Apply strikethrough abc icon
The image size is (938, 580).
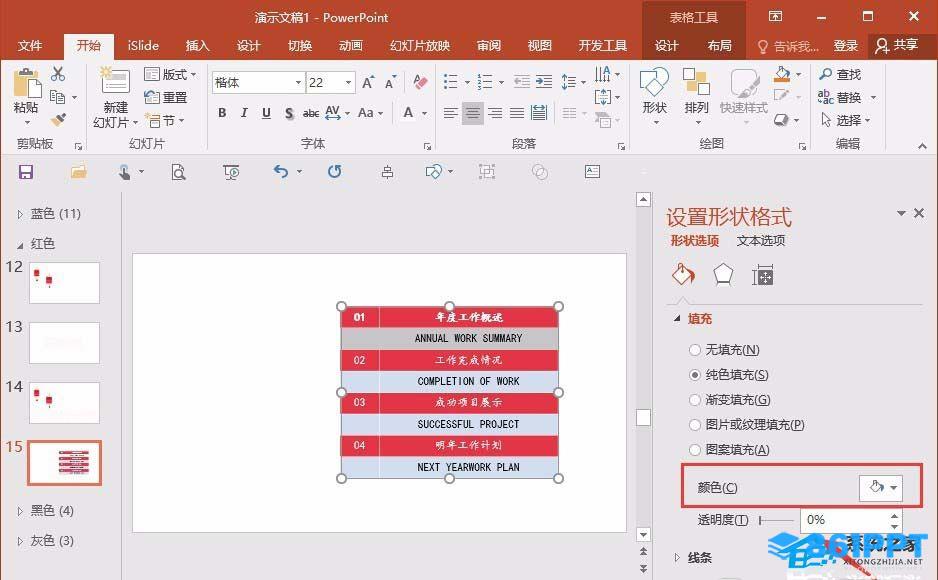tap(310, 113)
